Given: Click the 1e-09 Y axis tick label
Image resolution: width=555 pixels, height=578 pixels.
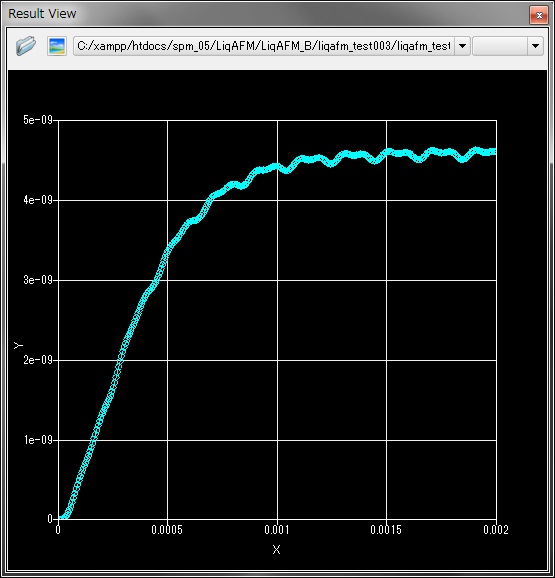Looking at the screenshot, I should (38, 440).
